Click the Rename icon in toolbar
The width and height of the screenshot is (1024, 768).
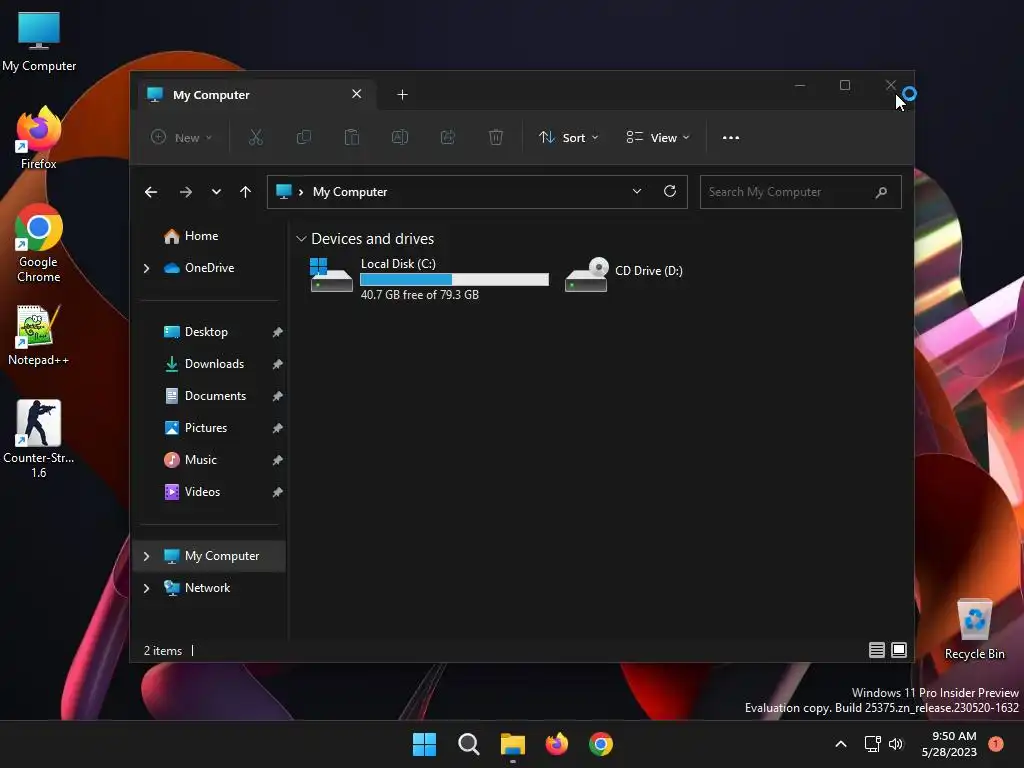[x=400, y=137]
